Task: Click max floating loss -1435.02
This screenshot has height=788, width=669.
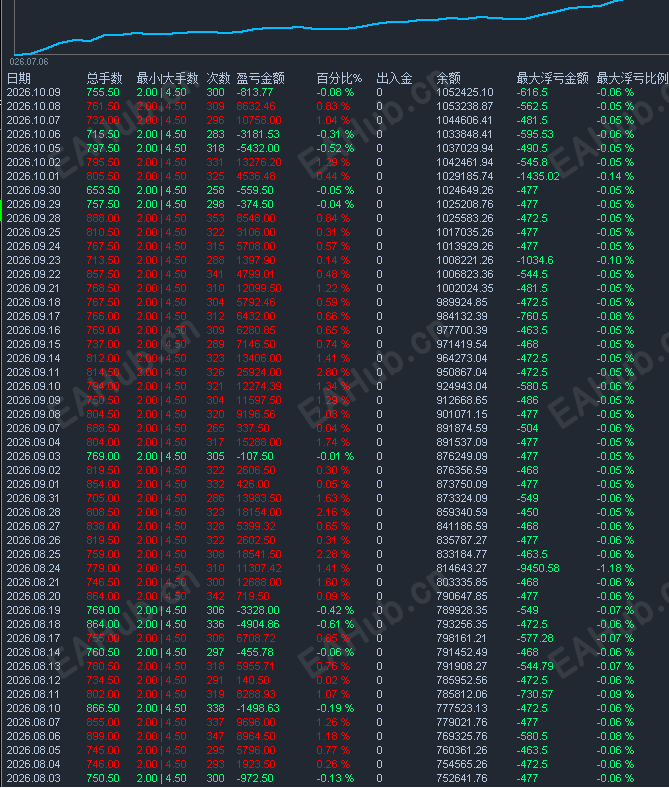Action: click(x=538, y=176)
